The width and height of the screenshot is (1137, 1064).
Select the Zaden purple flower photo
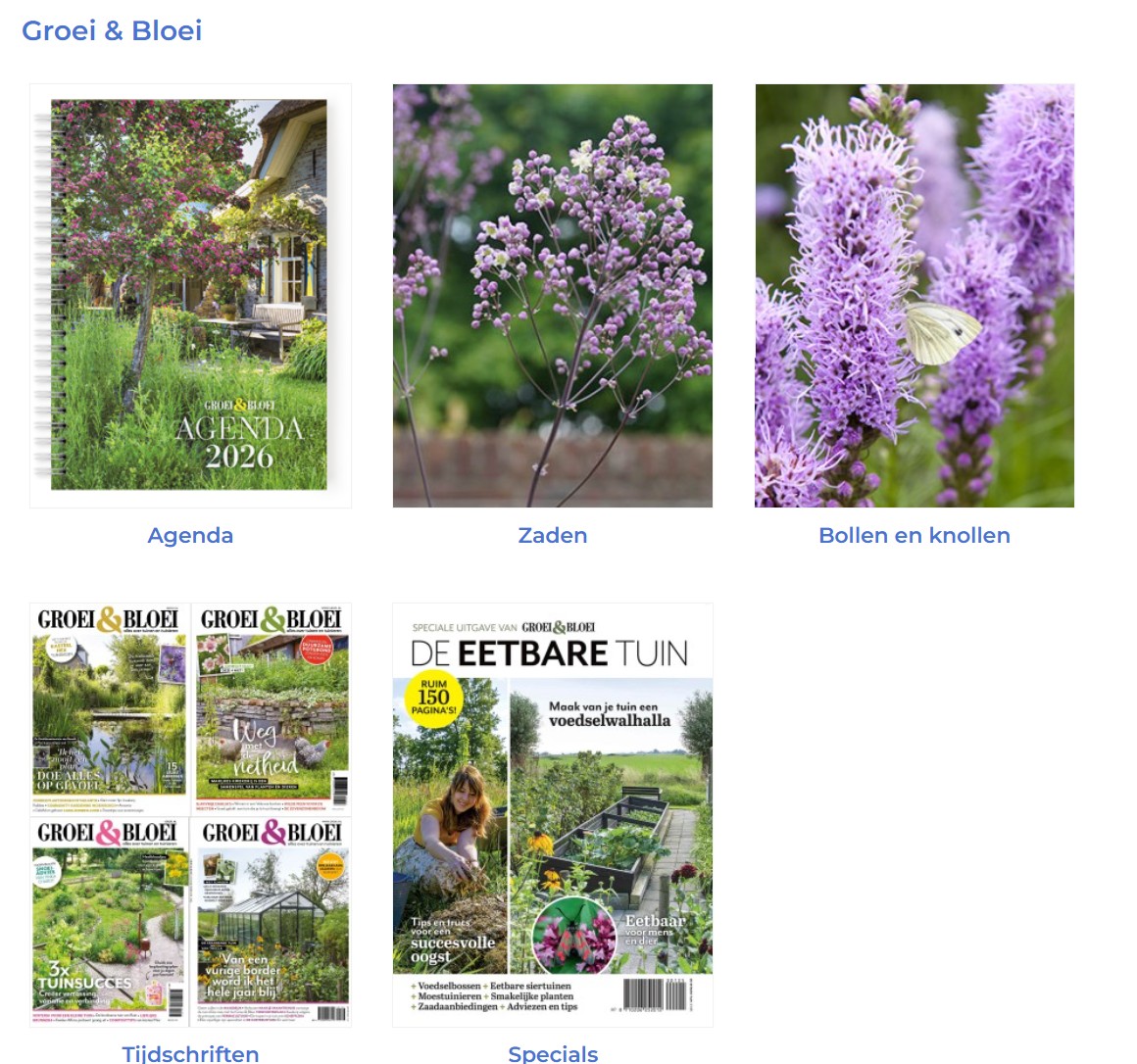pos(553,296)
